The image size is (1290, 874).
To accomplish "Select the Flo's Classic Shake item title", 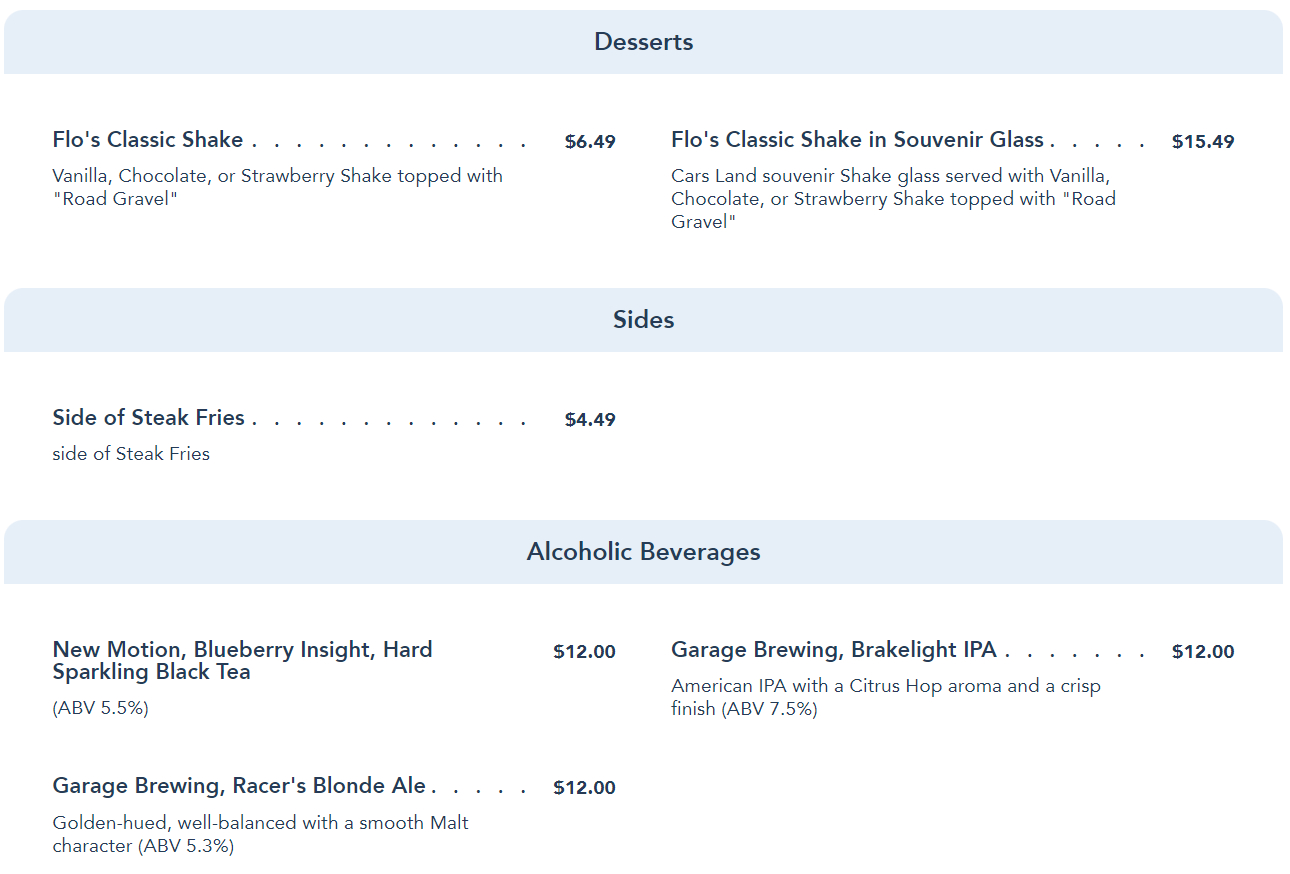I will click(x=148, y=140).
